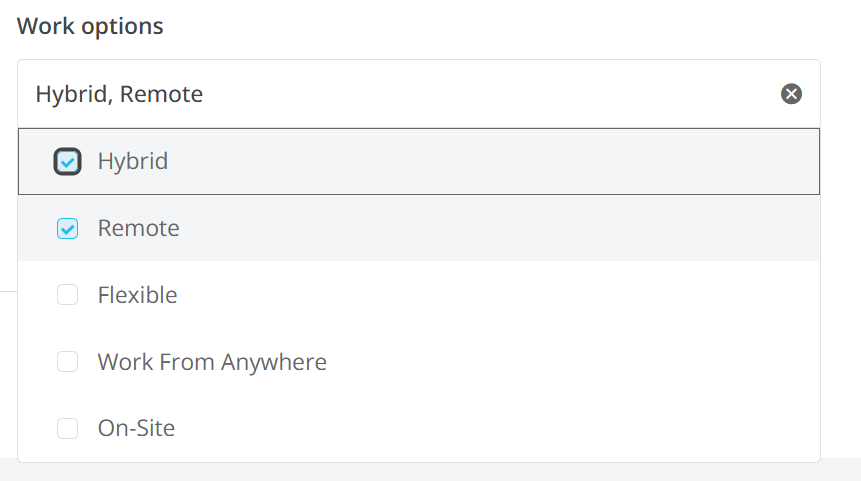Clear selected work options with X icon
861x481 pixels.
coord(791,94)
